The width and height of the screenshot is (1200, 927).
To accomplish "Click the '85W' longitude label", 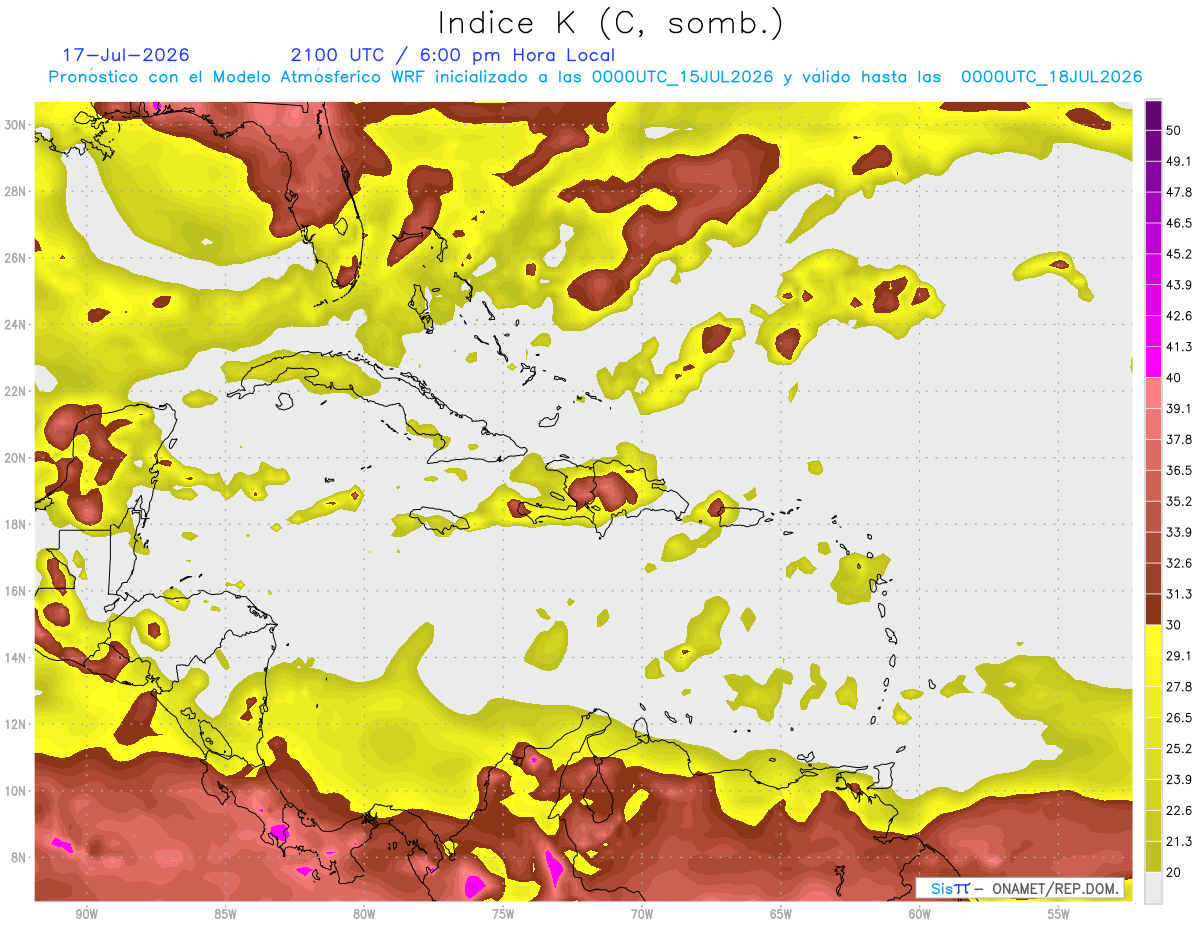I will 225,915.
